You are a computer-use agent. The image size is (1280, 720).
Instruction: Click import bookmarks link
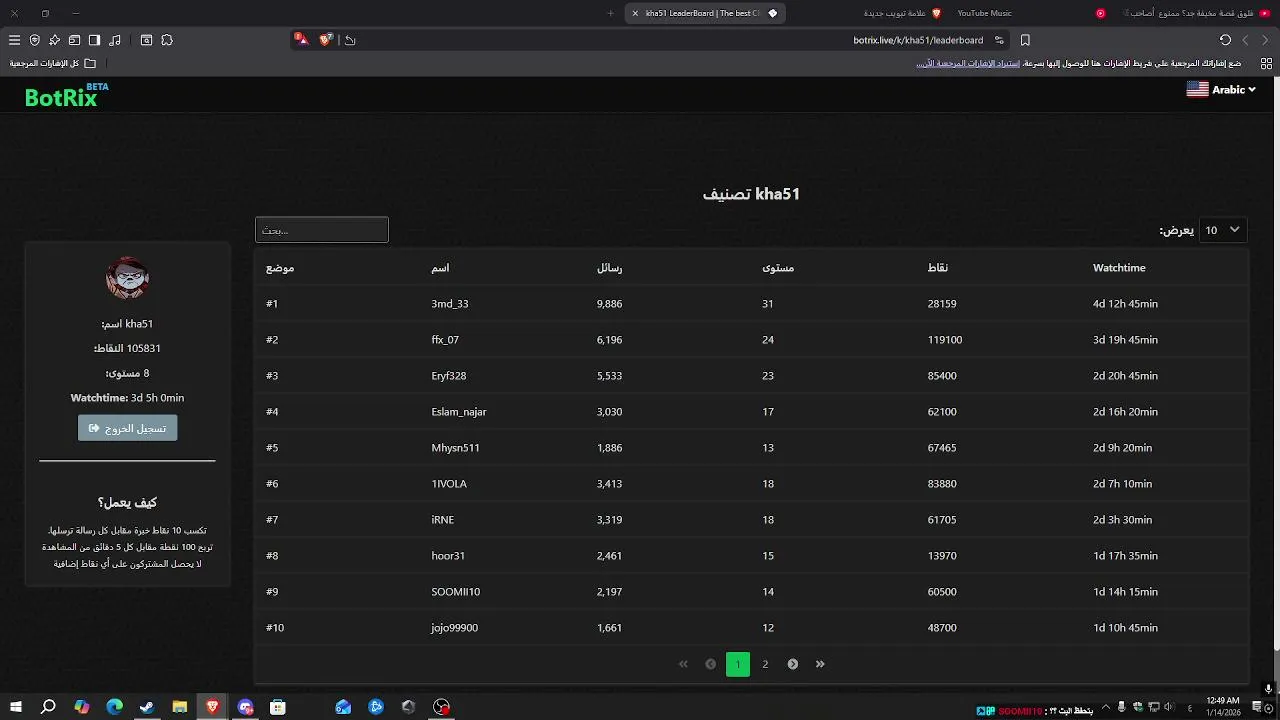click(968, 63)
